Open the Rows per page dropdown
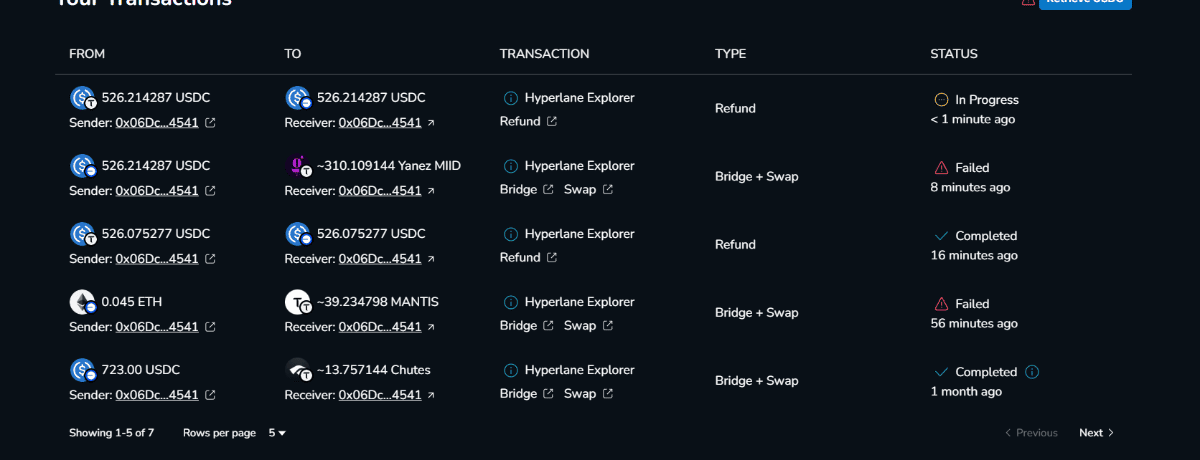The image size is (1200, 460). (277, 433)
